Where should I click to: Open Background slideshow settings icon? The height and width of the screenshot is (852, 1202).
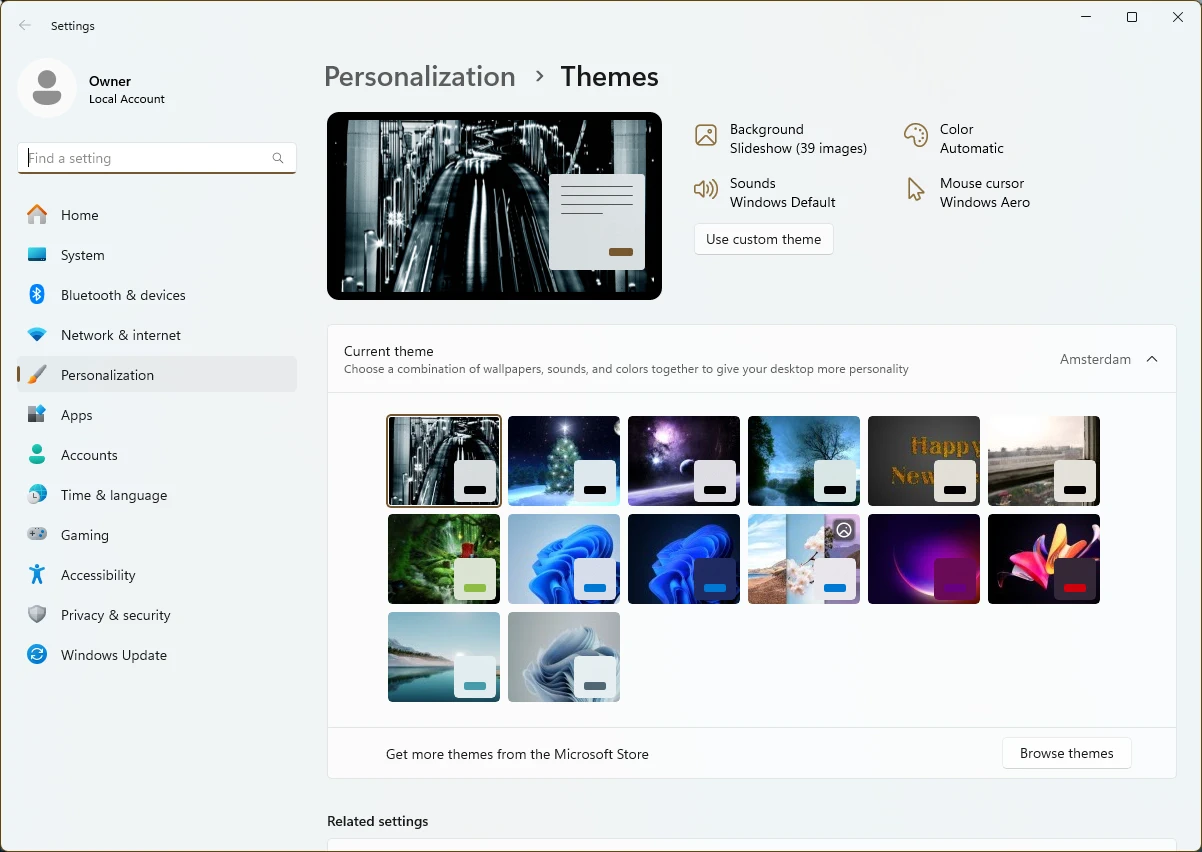pyautogui.click(x=706, y=136)
